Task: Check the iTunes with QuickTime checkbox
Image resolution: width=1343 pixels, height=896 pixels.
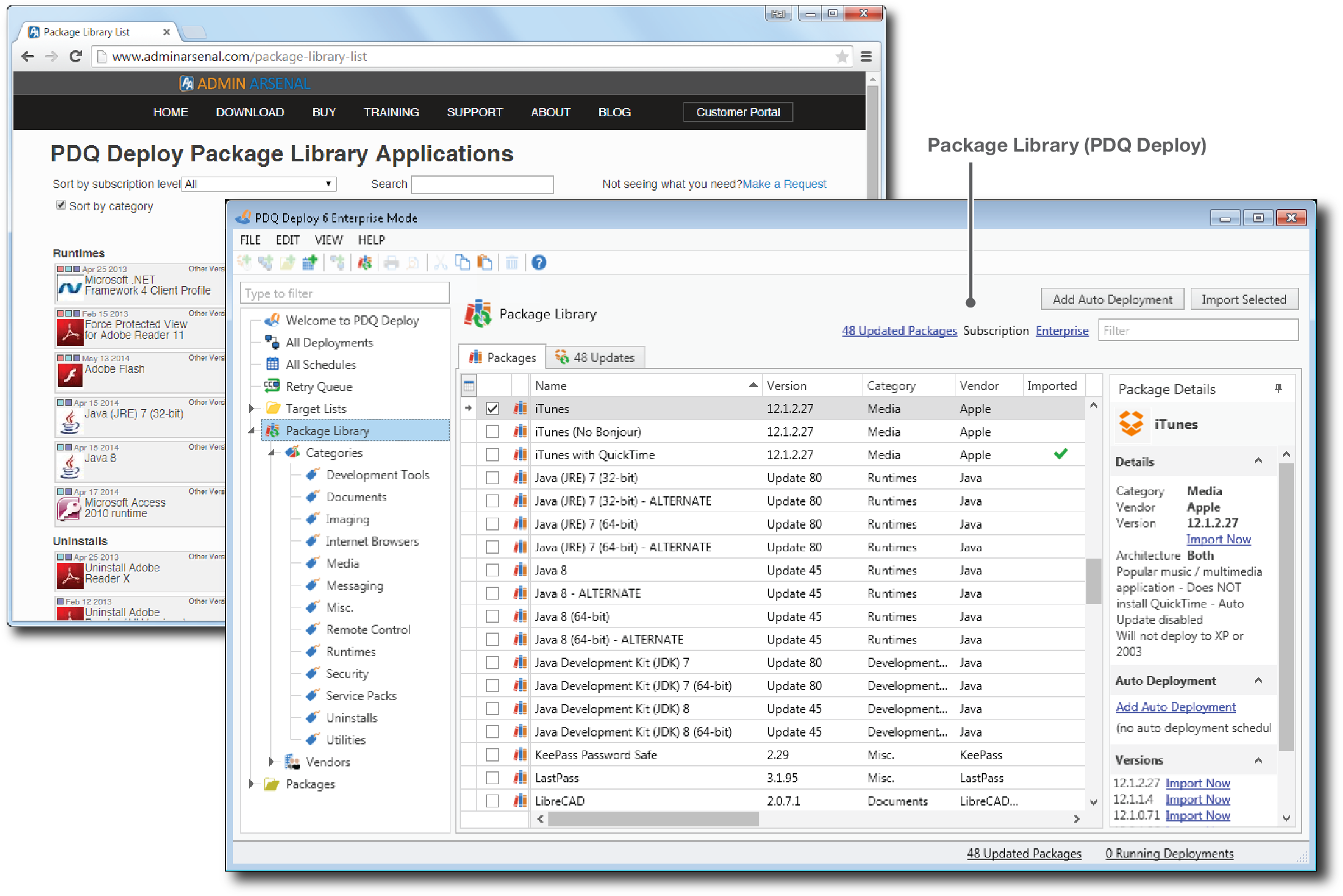Action: tap(492, 455)
